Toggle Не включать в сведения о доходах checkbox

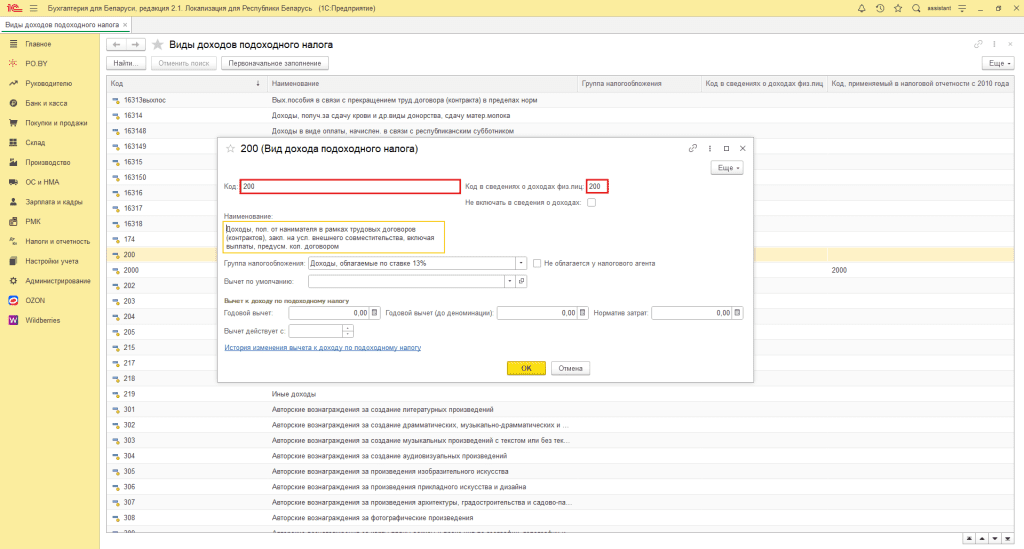point(591,203)
